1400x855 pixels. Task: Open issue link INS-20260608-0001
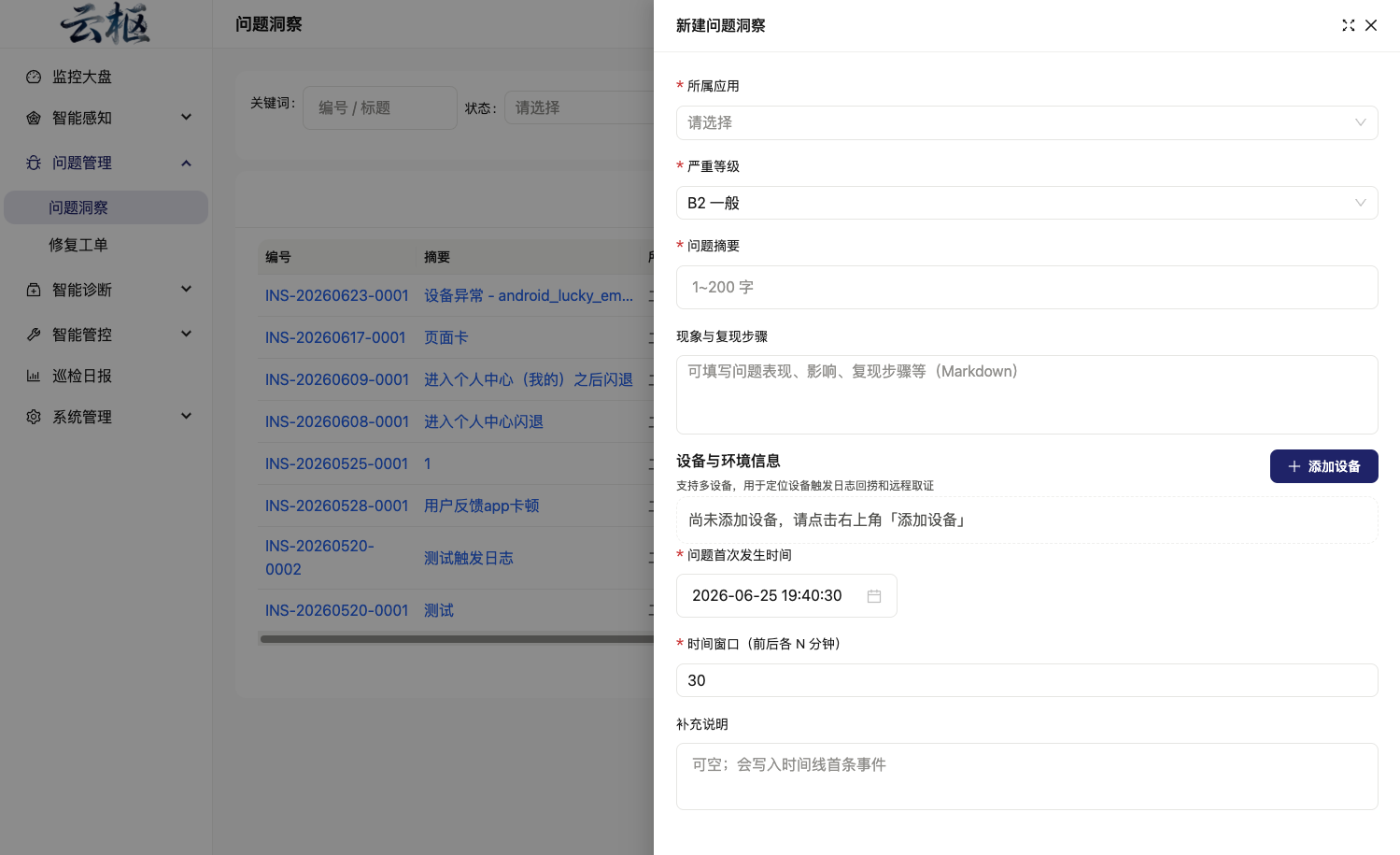tap(336, 421)
